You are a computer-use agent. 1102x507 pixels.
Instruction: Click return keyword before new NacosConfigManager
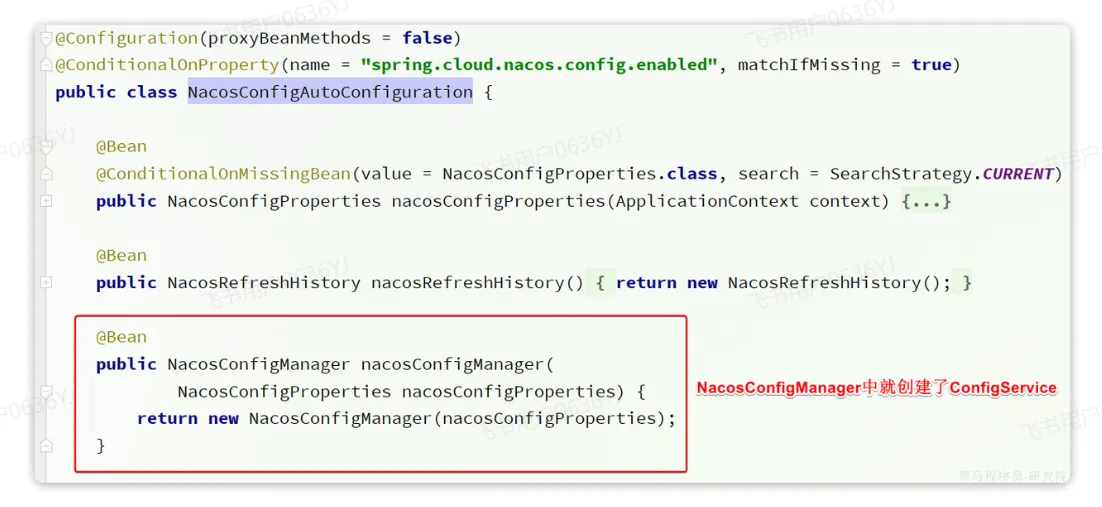[x=167, y=419]
